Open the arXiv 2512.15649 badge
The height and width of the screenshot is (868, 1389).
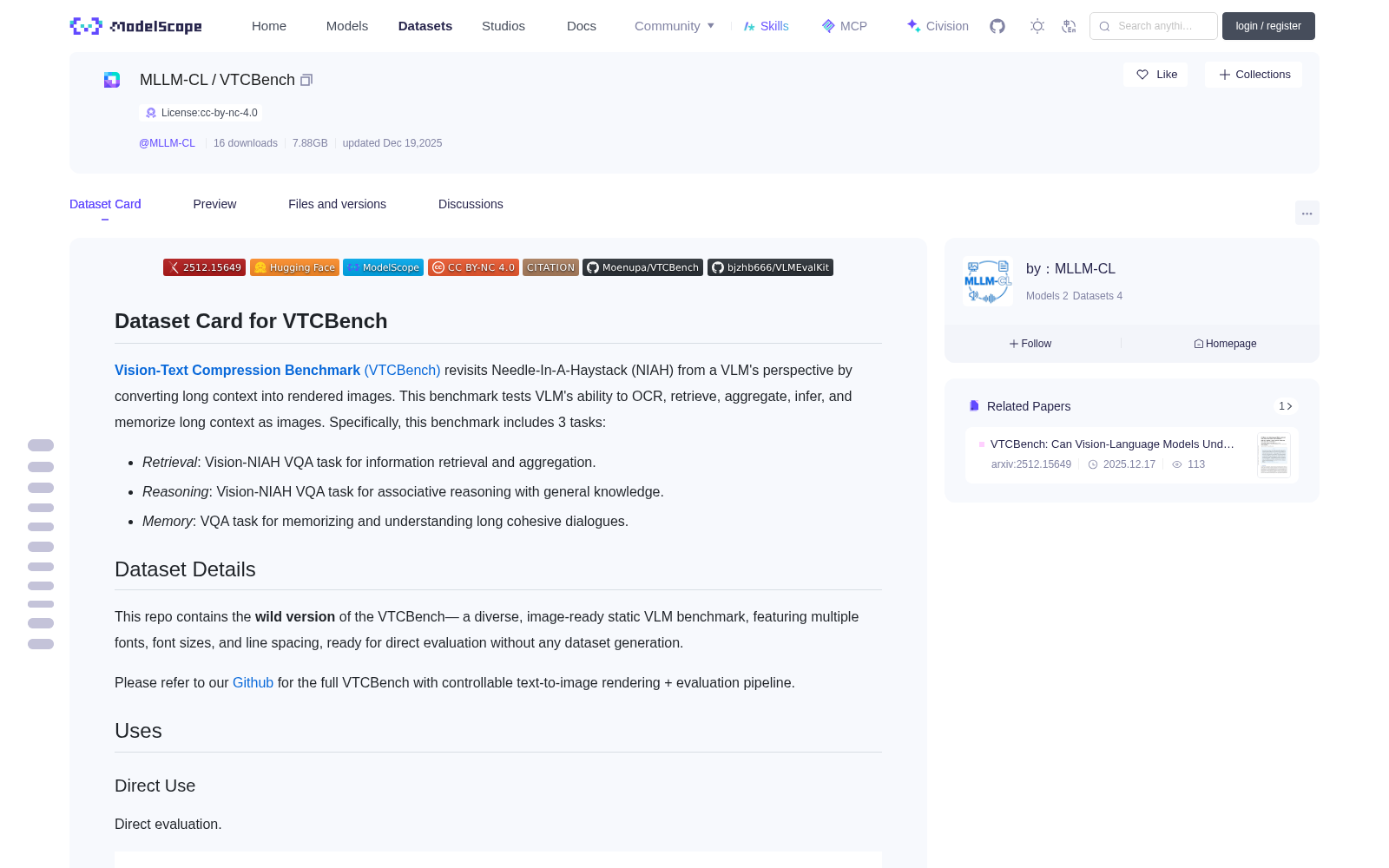pyautogui.click(x=204, y=267)
